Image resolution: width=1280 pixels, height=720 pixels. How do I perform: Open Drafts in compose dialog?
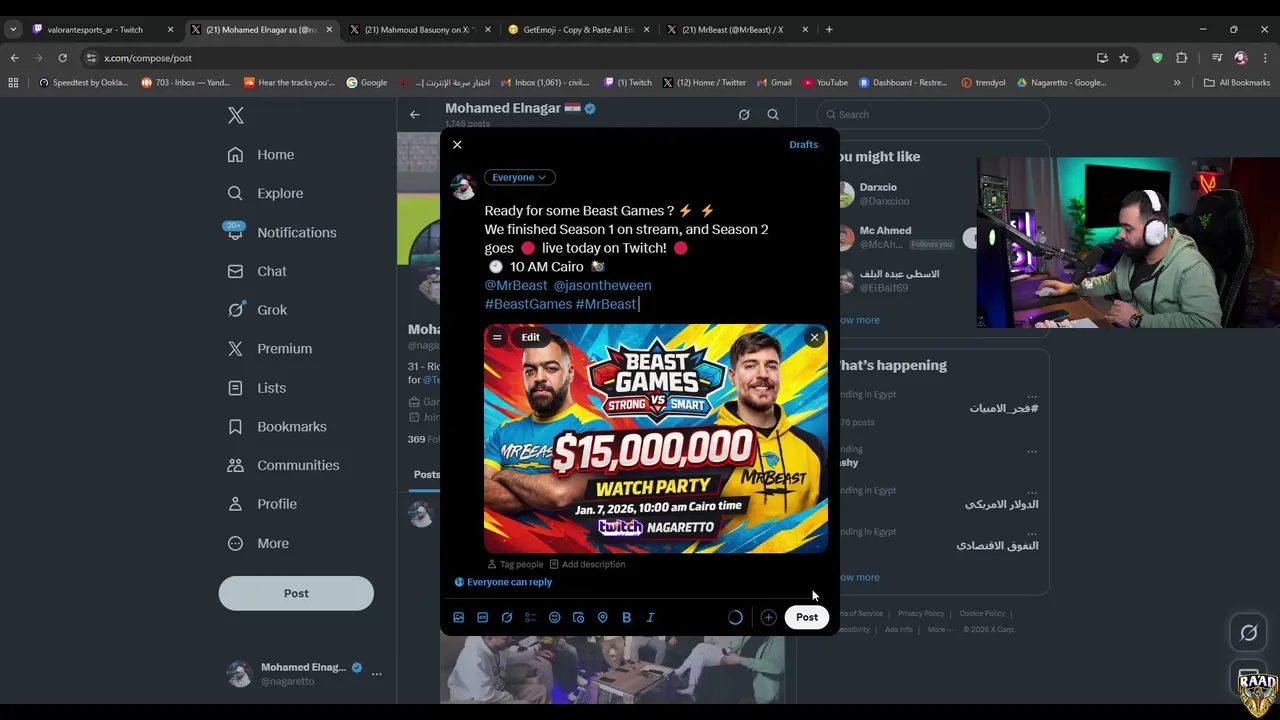click(x=803, y=145)
